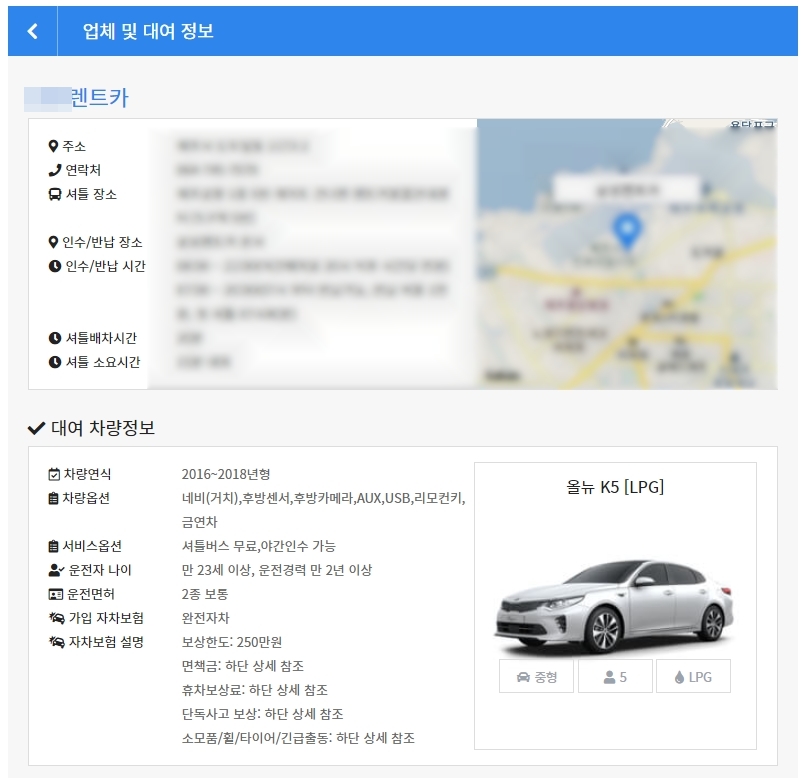The image size is (806, 778).
Task: Click the silver K5 car image
Action: coord(614,606)
